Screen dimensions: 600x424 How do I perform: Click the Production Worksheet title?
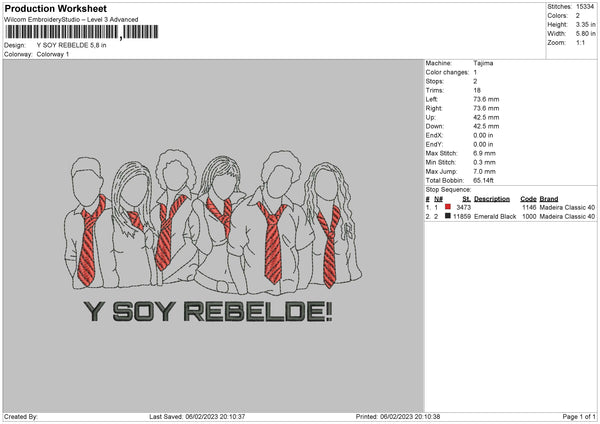coord(55,8)
